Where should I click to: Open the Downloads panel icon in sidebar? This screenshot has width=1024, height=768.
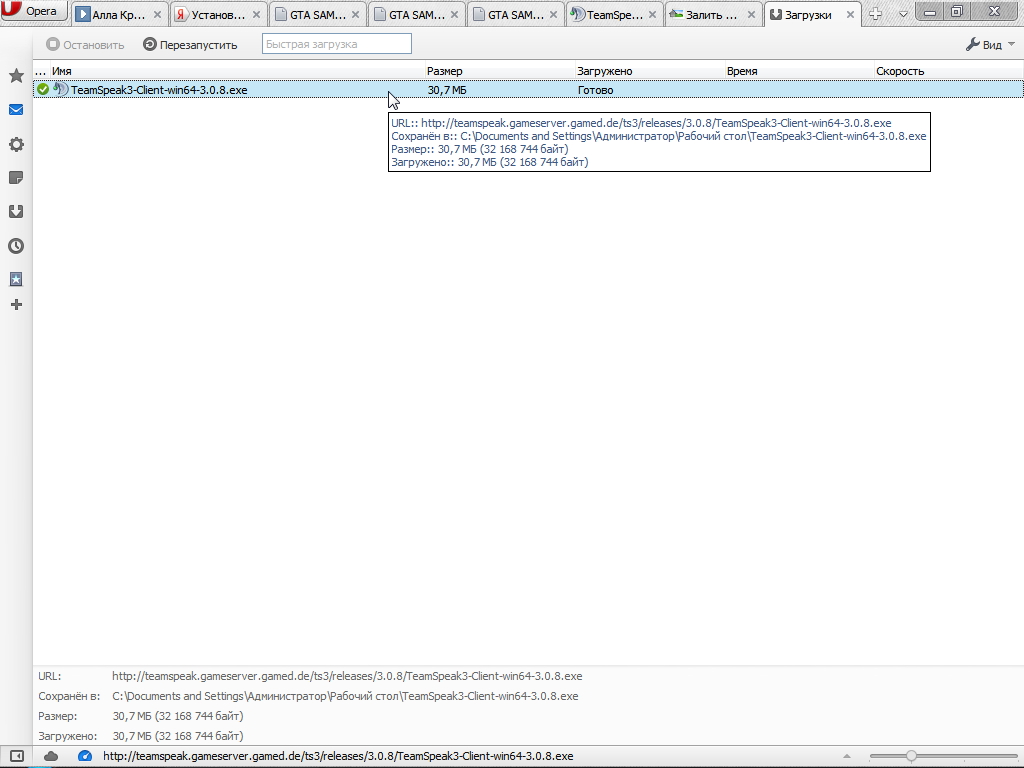pyautogui.click(x=16, y=212)
